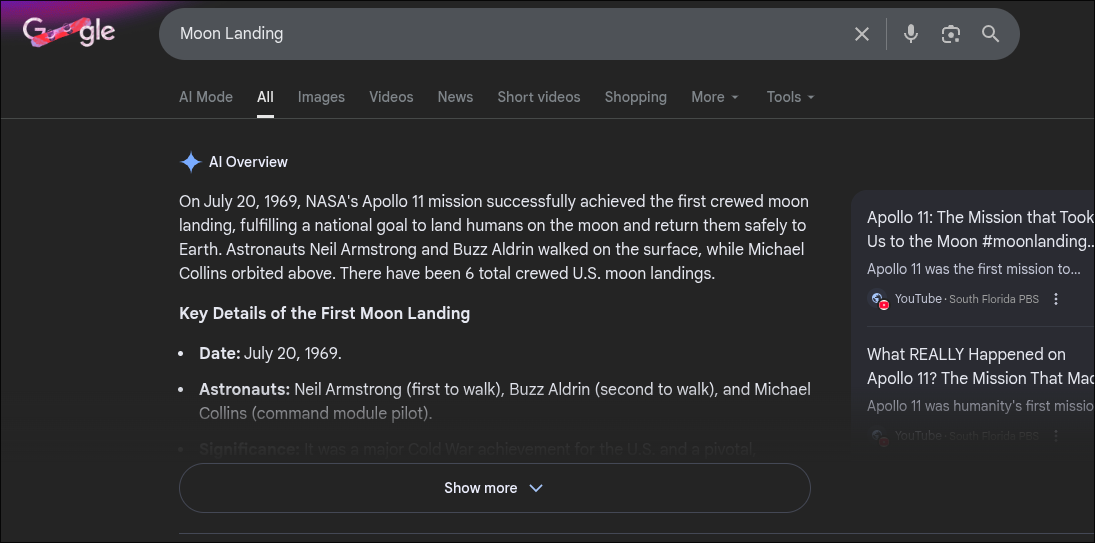Open 'What REALLY Happened on Apollo 11' link

tap(966, 366)
